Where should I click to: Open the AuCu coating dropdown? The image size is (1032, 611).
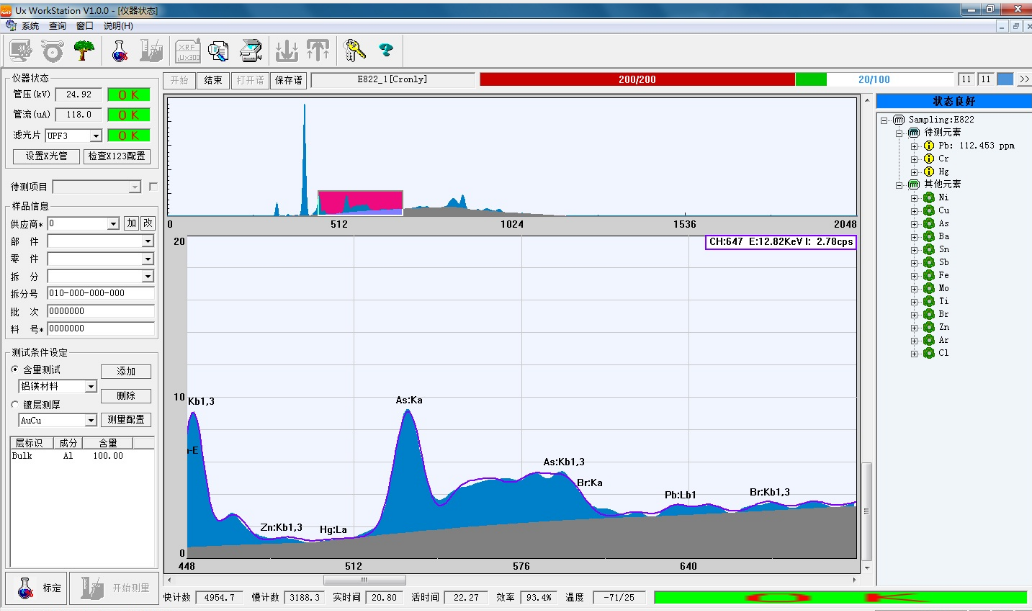[91, 420]
